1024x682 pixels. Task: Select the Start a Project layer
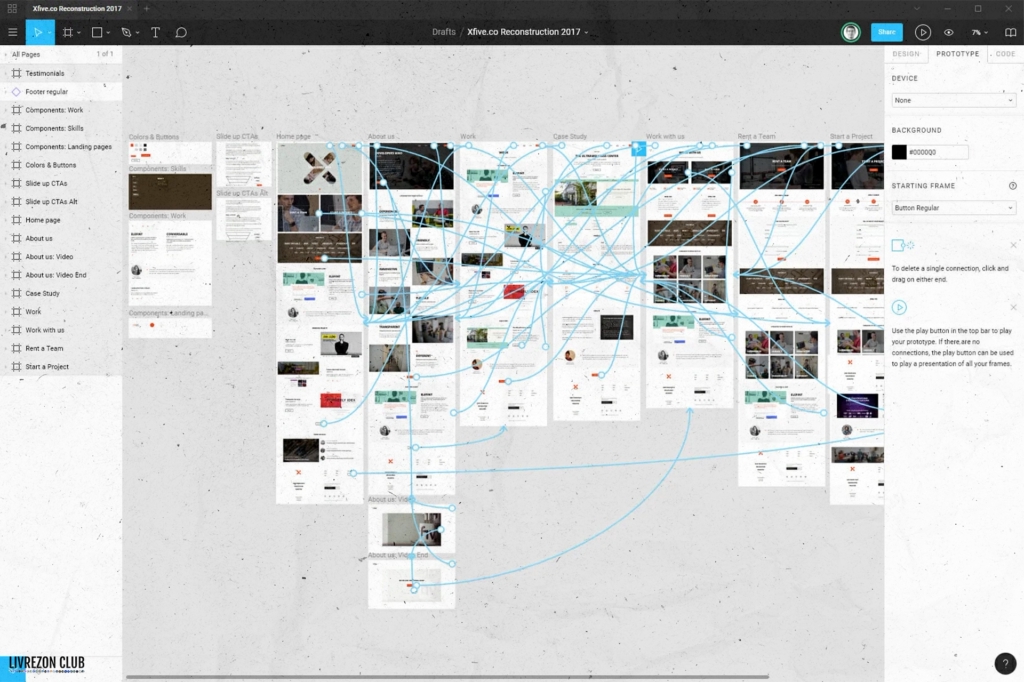click(61, 366)
